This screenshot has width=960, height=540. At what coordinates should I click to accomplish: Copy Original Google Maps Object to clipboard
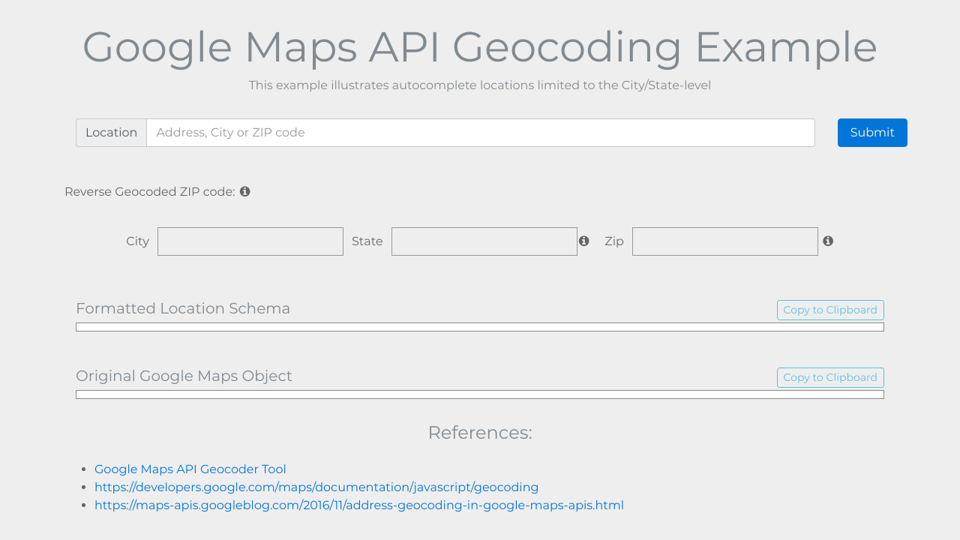click(x=830, y=377)
